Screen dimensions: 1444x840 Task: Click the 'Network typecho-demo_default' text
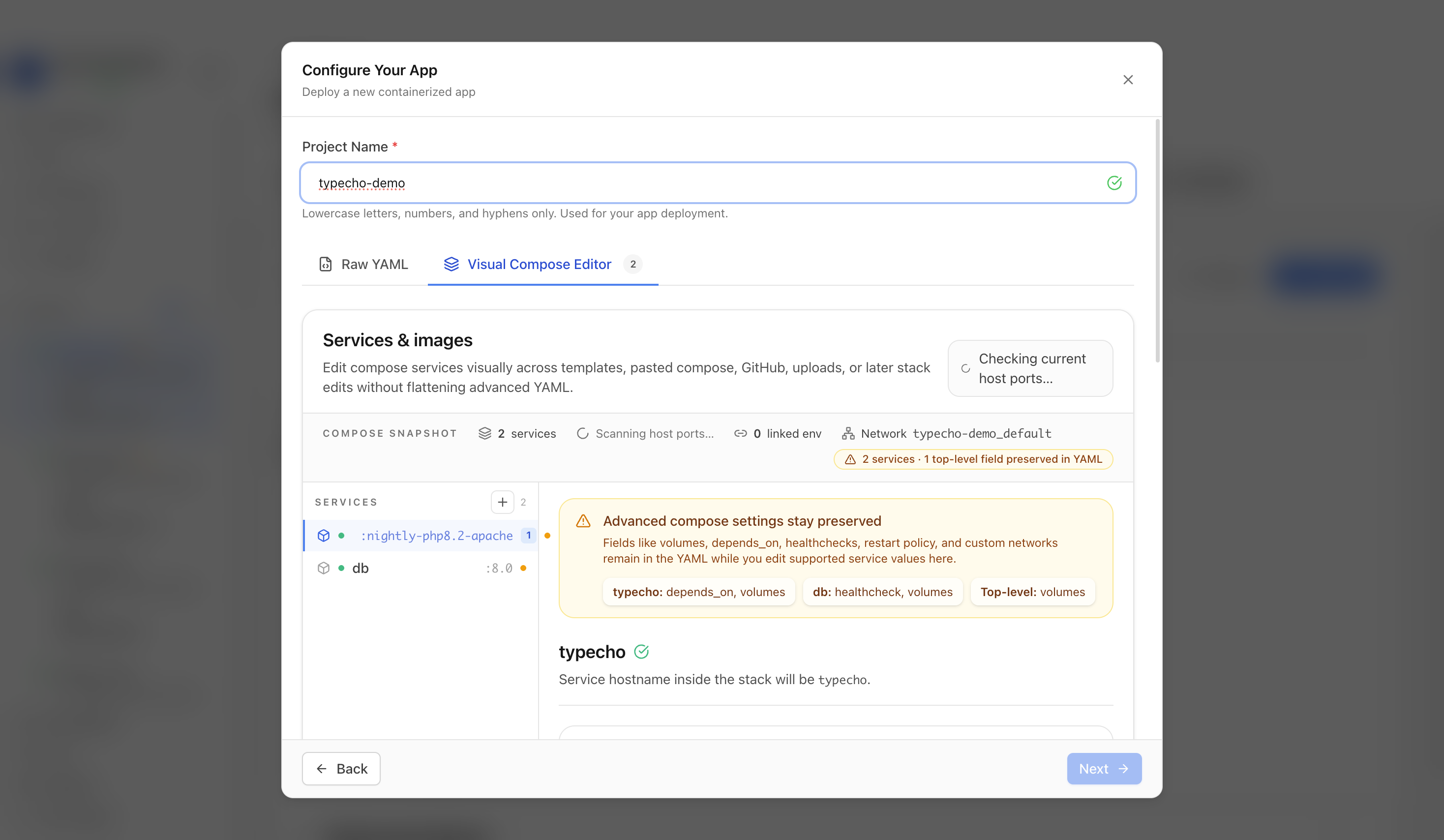pyautogui.click(x=956, y=433)
